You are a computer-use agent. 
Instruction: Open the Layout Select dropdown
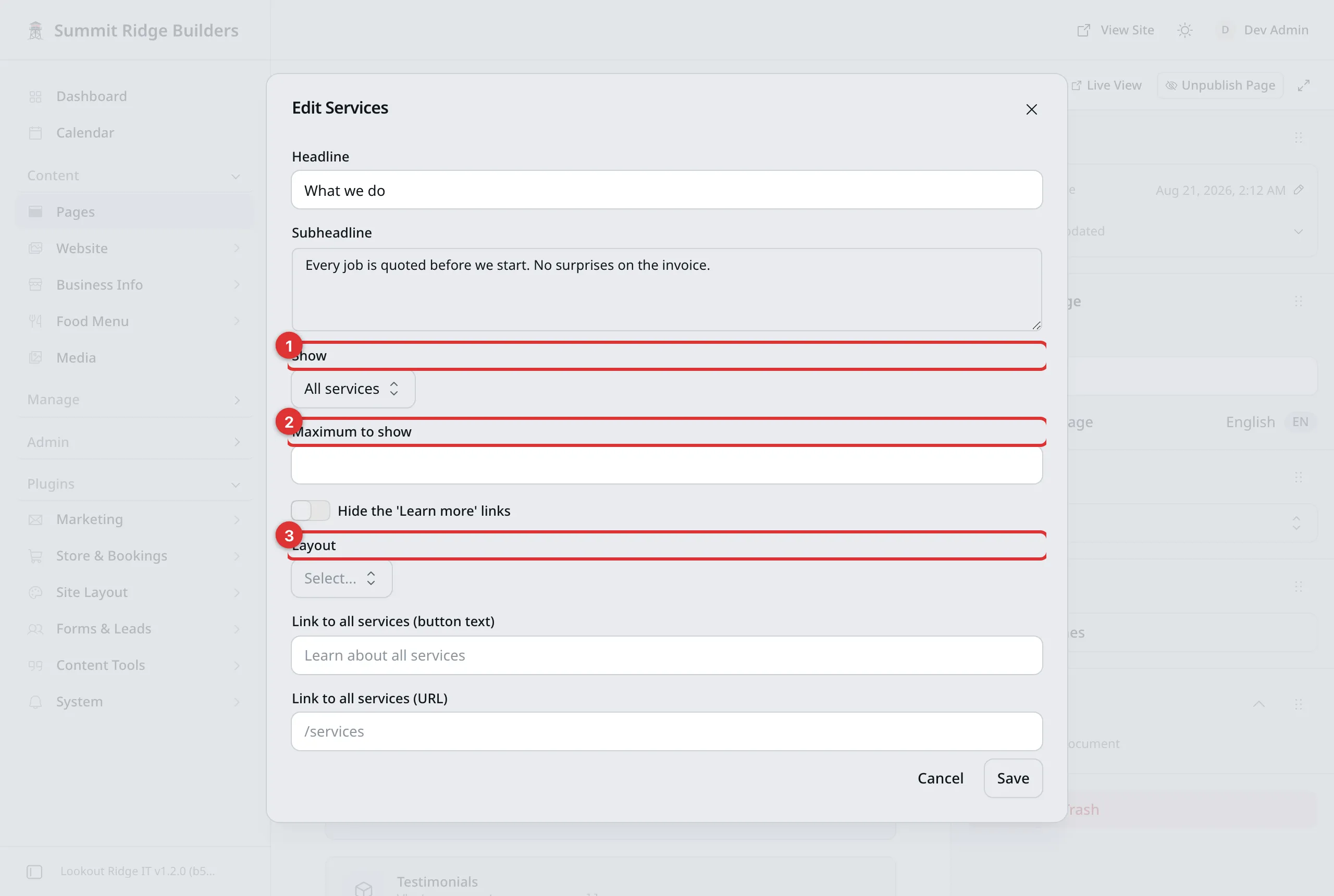tap(341, 578)
